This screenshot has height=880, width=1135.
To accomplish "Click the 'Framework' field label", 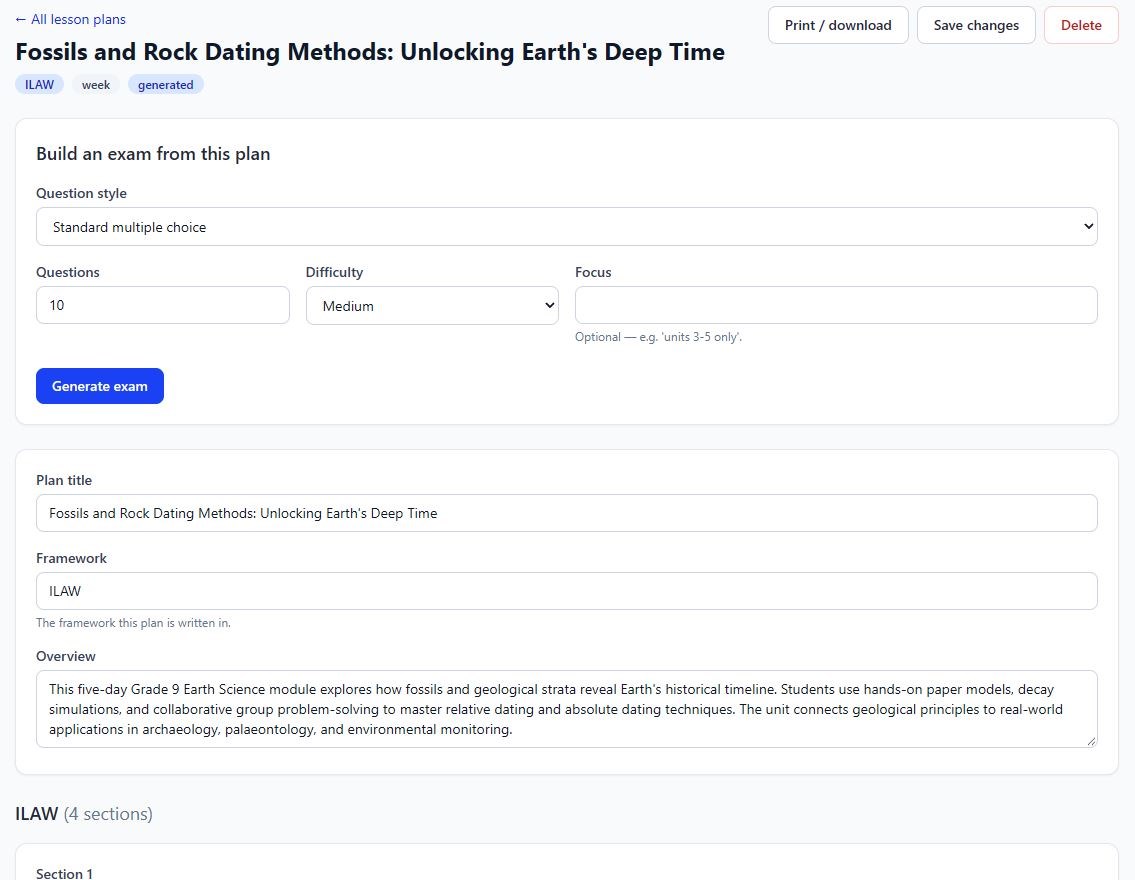I will 71,559.
